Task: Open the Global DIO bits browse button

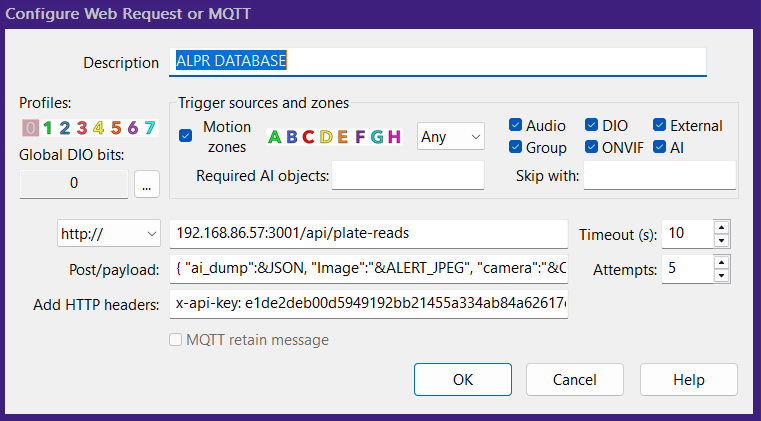Action: pos(146,184)
